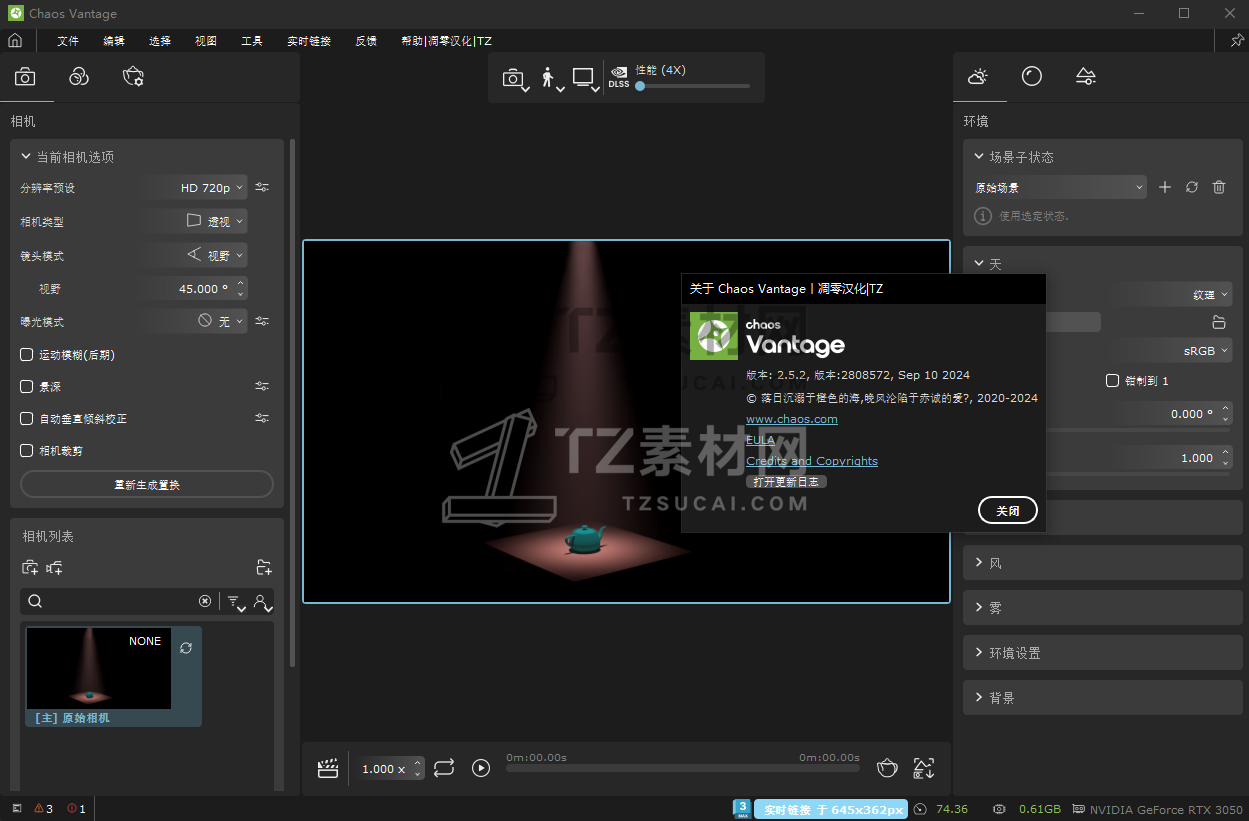
Task: Switch to the camera panel tab icon
Action: pyautogui.click(x=25, y=77)
